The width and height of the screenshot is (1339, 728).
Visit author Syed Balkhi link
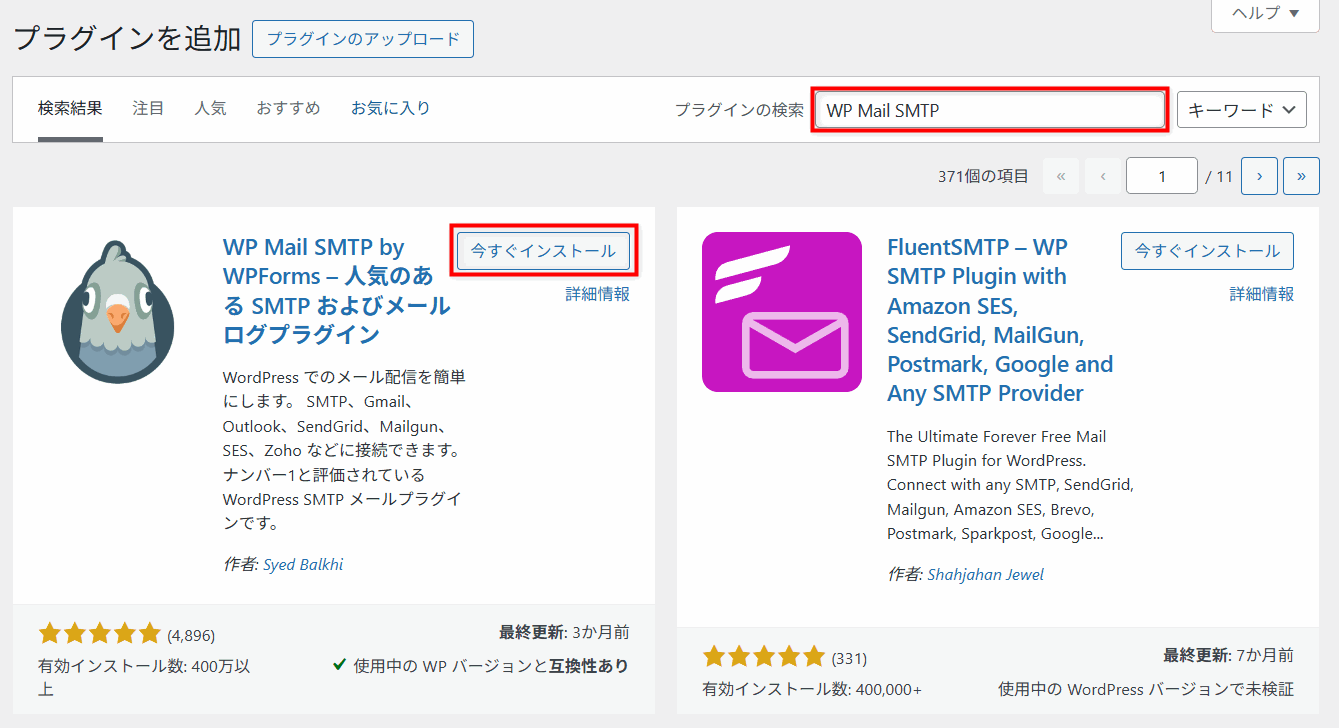click(x=303, y=564)
